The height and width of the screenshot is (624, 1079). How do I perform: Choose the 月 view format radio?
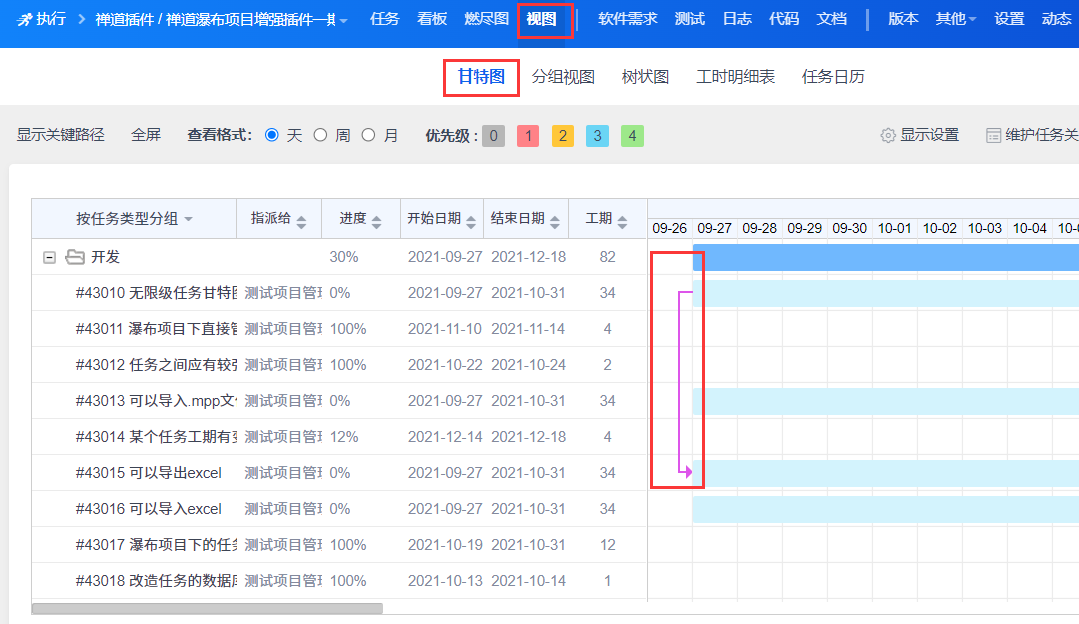[368, 135]
